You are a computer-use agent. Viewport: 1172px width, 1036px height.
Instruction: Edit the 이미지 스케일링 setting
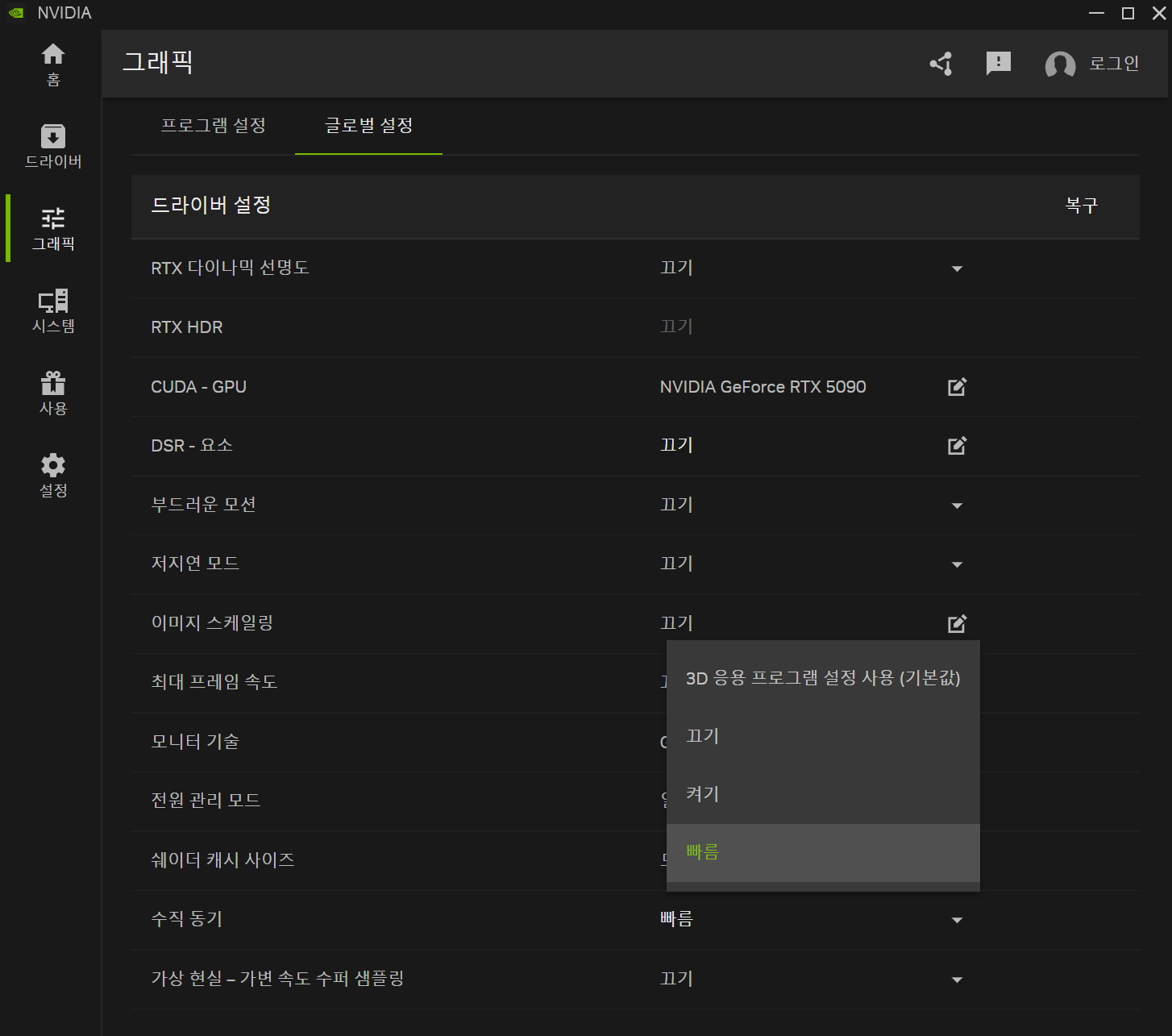click(957, 624)
